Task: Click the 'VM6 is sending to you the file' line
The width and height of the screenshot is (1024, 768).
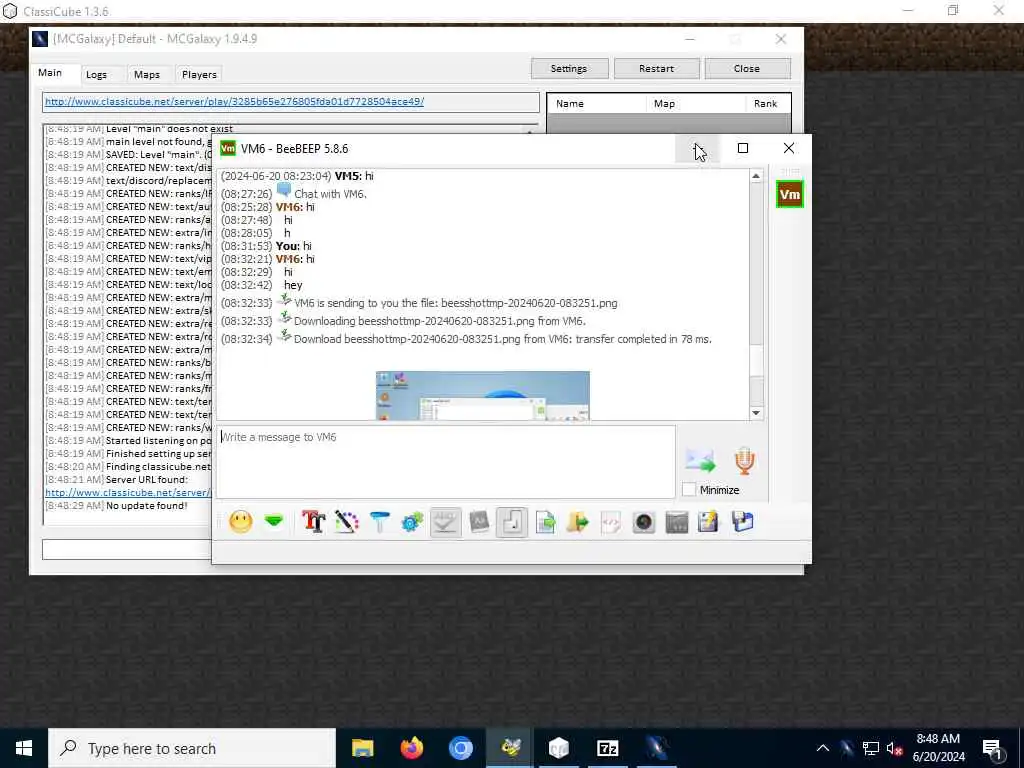Action: tap(419, 303)
